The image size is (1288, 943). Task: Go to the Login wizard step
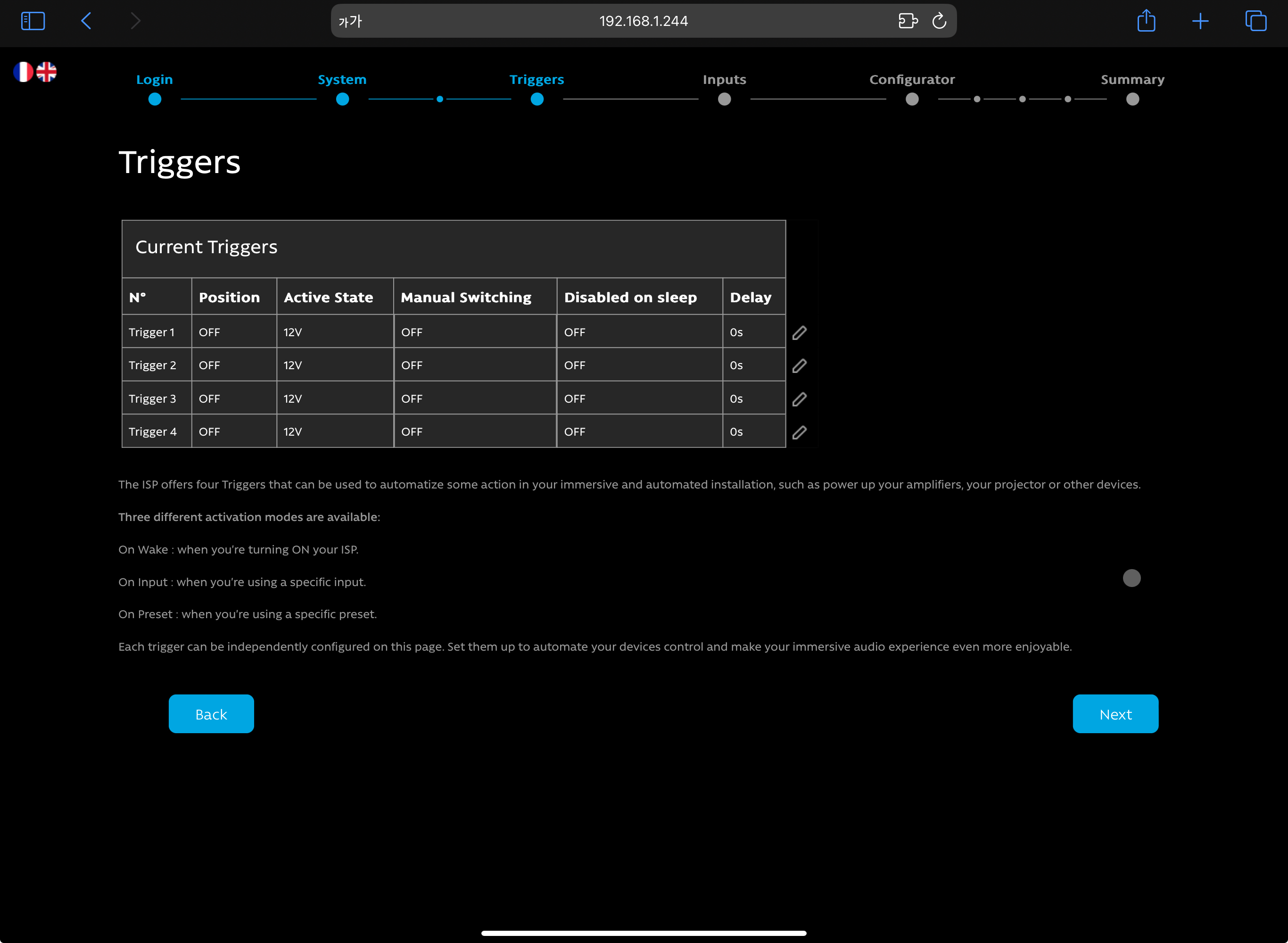[x=154, y=79]
